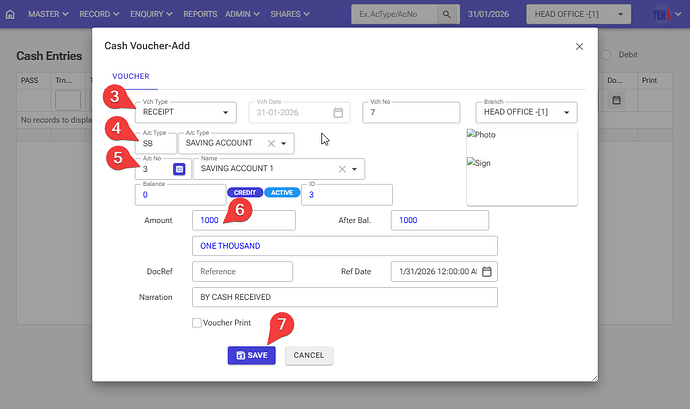Image resolution: width=690 pixels, height=409 pixels.
Task: Click the home icon in the navbar
Action: [11, 15]
